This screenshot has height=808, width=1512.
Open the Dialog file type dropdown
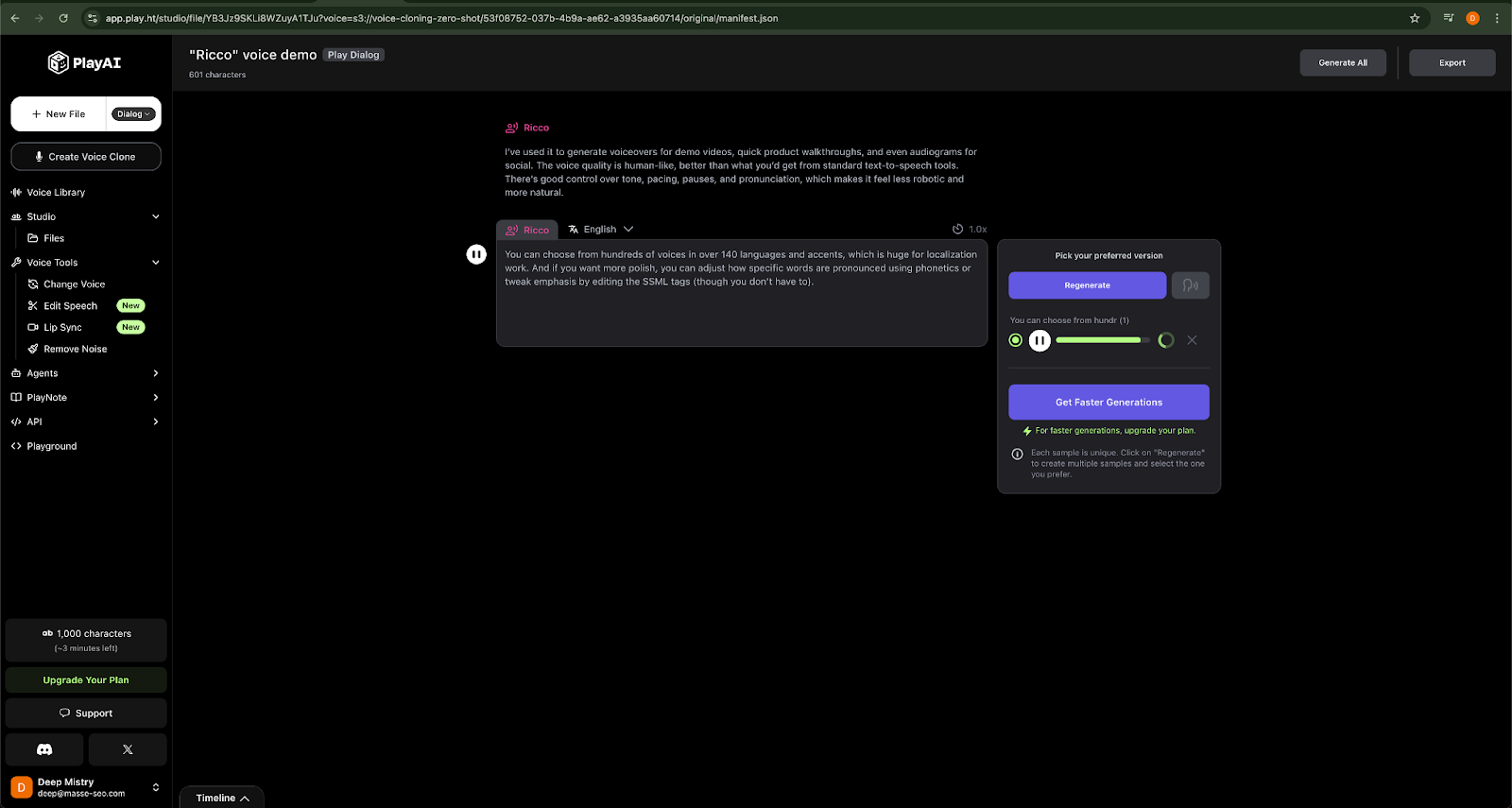pos(133,114)
